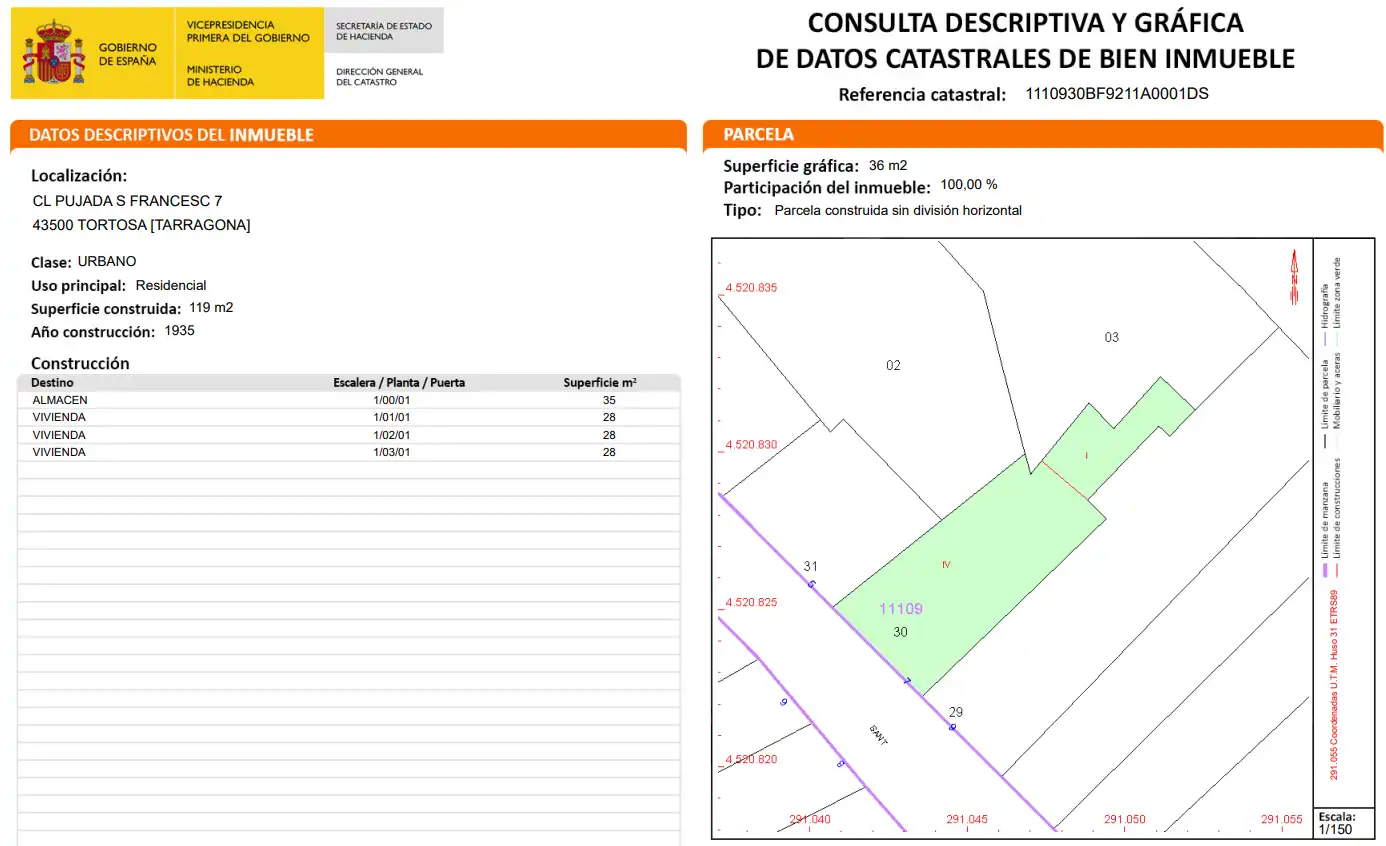This screenshot has width=1386, height=846.
Task: Select 'VIVIENDA' in the 1/02/01 row
Action: tap(59, 435)
